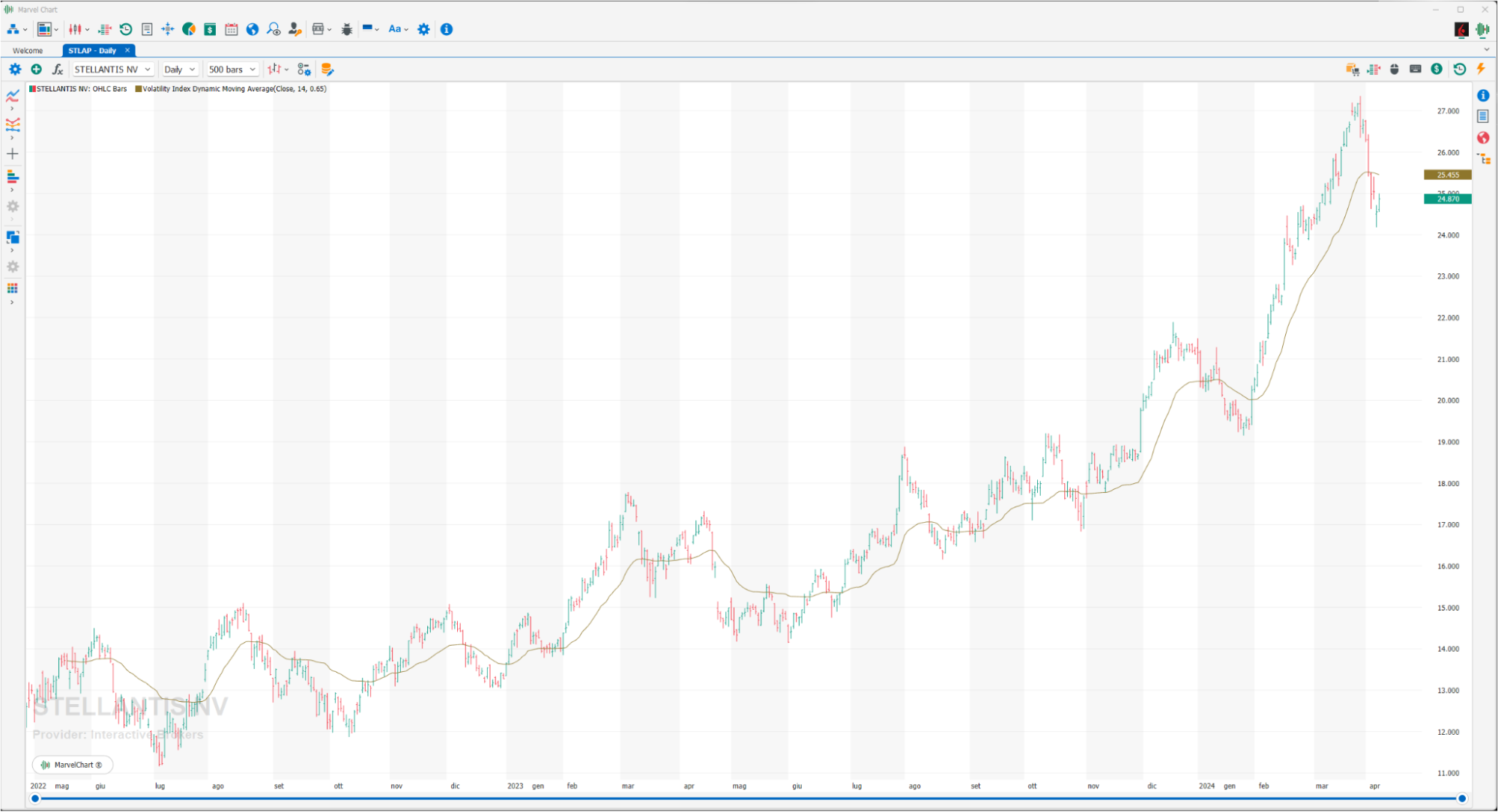This screenshot has width=1498, height=812.
Task: Click the history clock icon in chart toolbar
Action: click(x=1460, y=69)
